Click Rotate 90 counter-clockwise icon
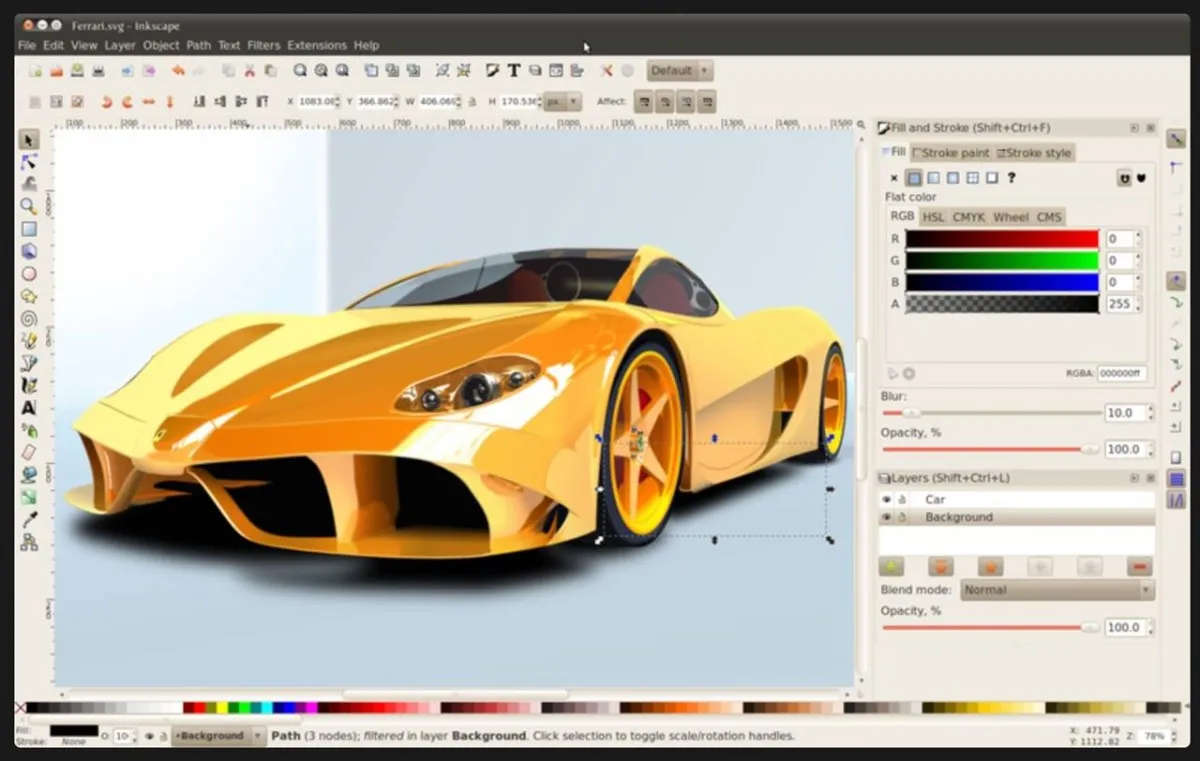 tap(106, 101)
